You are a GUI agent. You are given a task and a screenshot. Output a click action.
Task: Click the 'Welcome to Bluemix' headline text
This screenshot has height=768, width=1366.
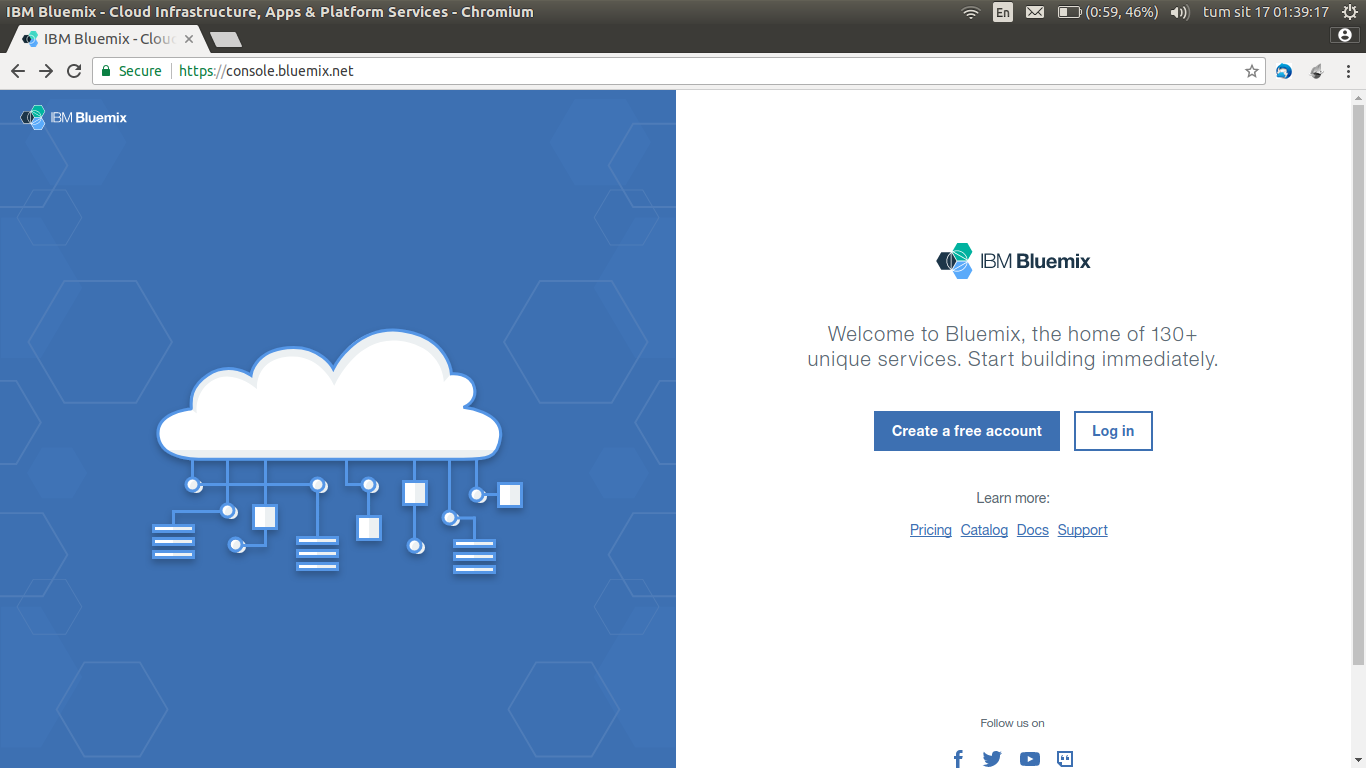point(1013,346)
